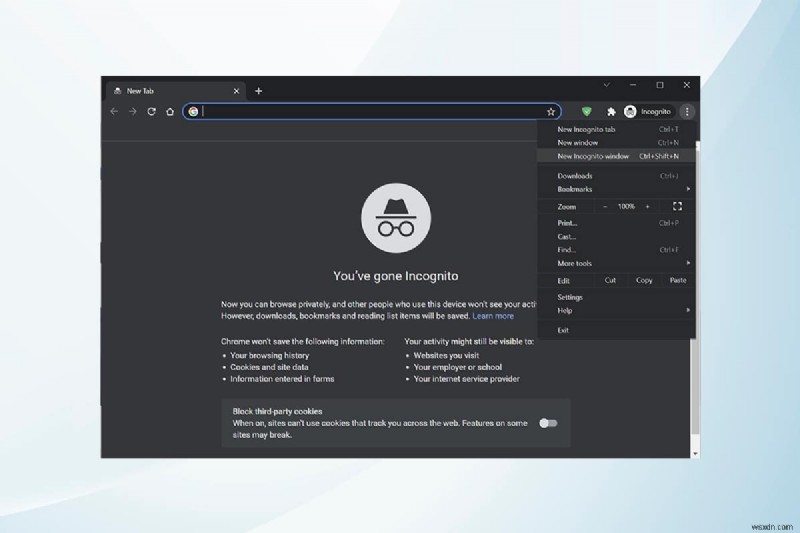The image size is (800, 533).
Task: Choose New Incognito tab
Action: (616, 130)
